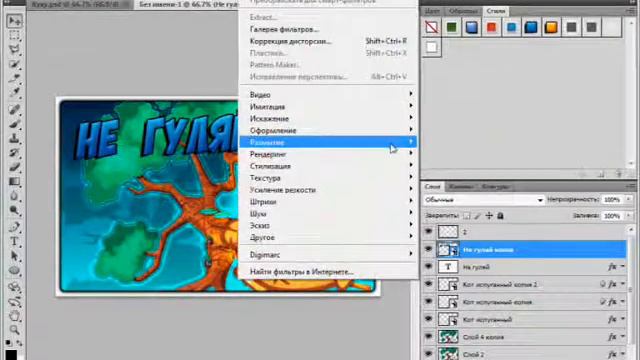Screen dimensions: 640x360
Task: Switch to the Образцы tab
Action: tap(463, 11)
